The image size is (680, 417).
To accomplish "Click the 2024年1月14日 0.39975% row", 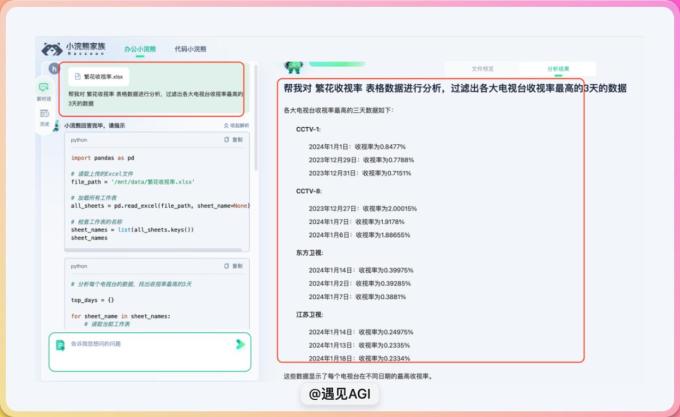I will click(361, 270).
